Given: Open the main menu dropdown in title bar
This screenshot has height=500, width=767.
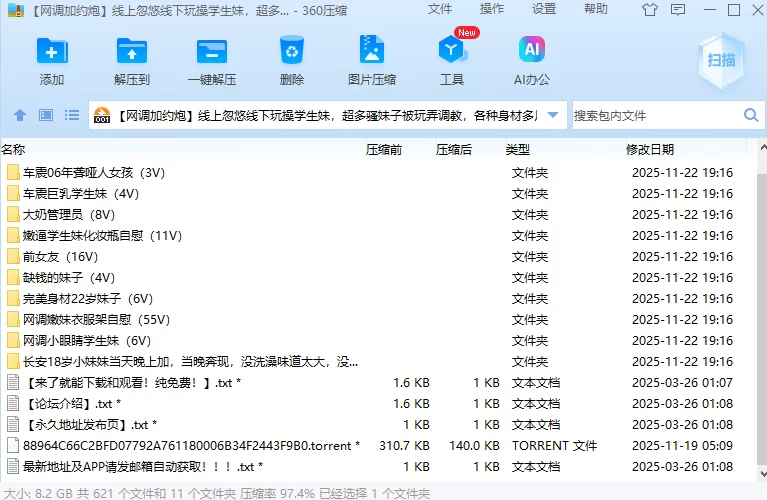Looking at the screenshot, I should 680,10.
